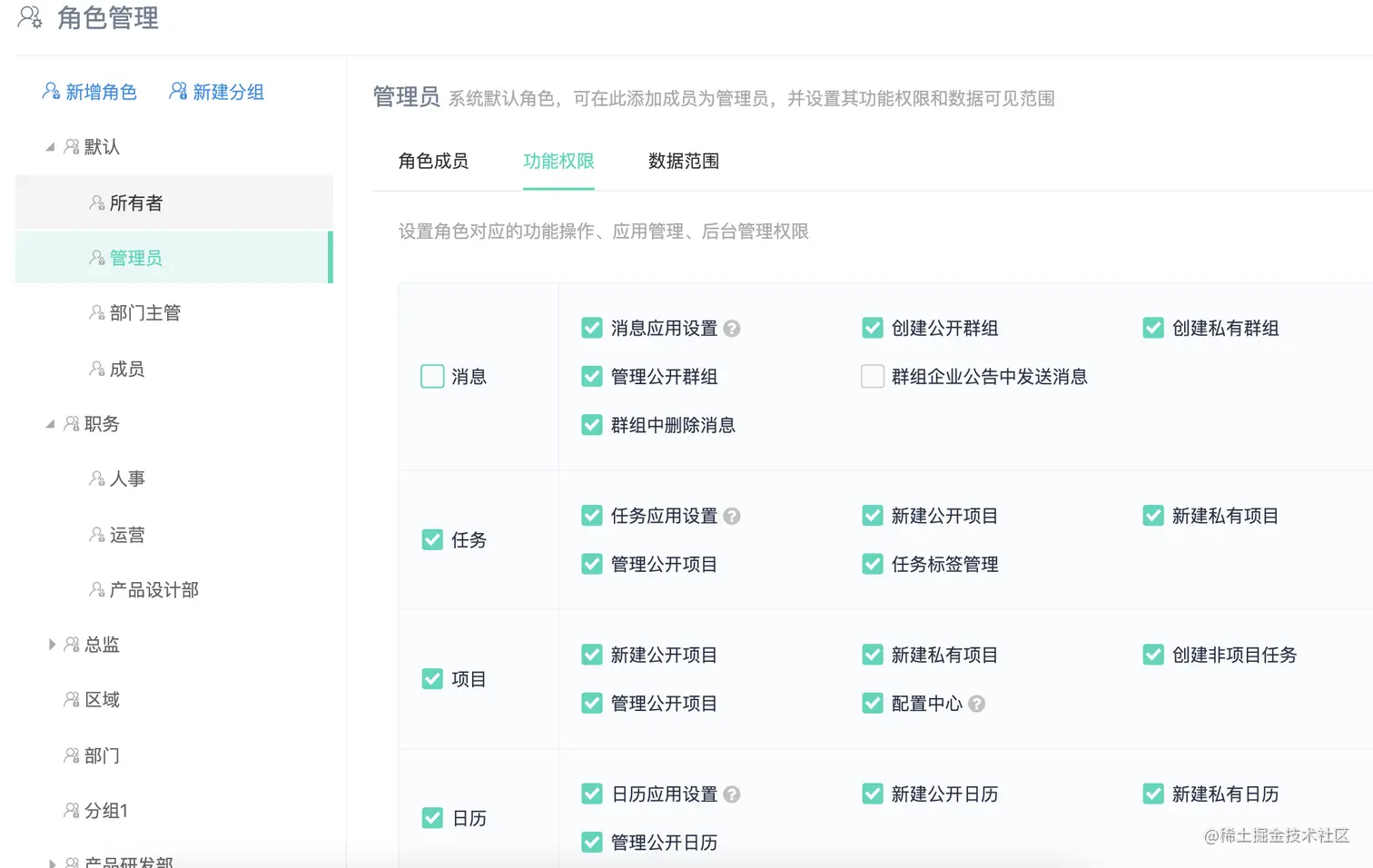Check the 消息 category checkbox

coord(432,377)
